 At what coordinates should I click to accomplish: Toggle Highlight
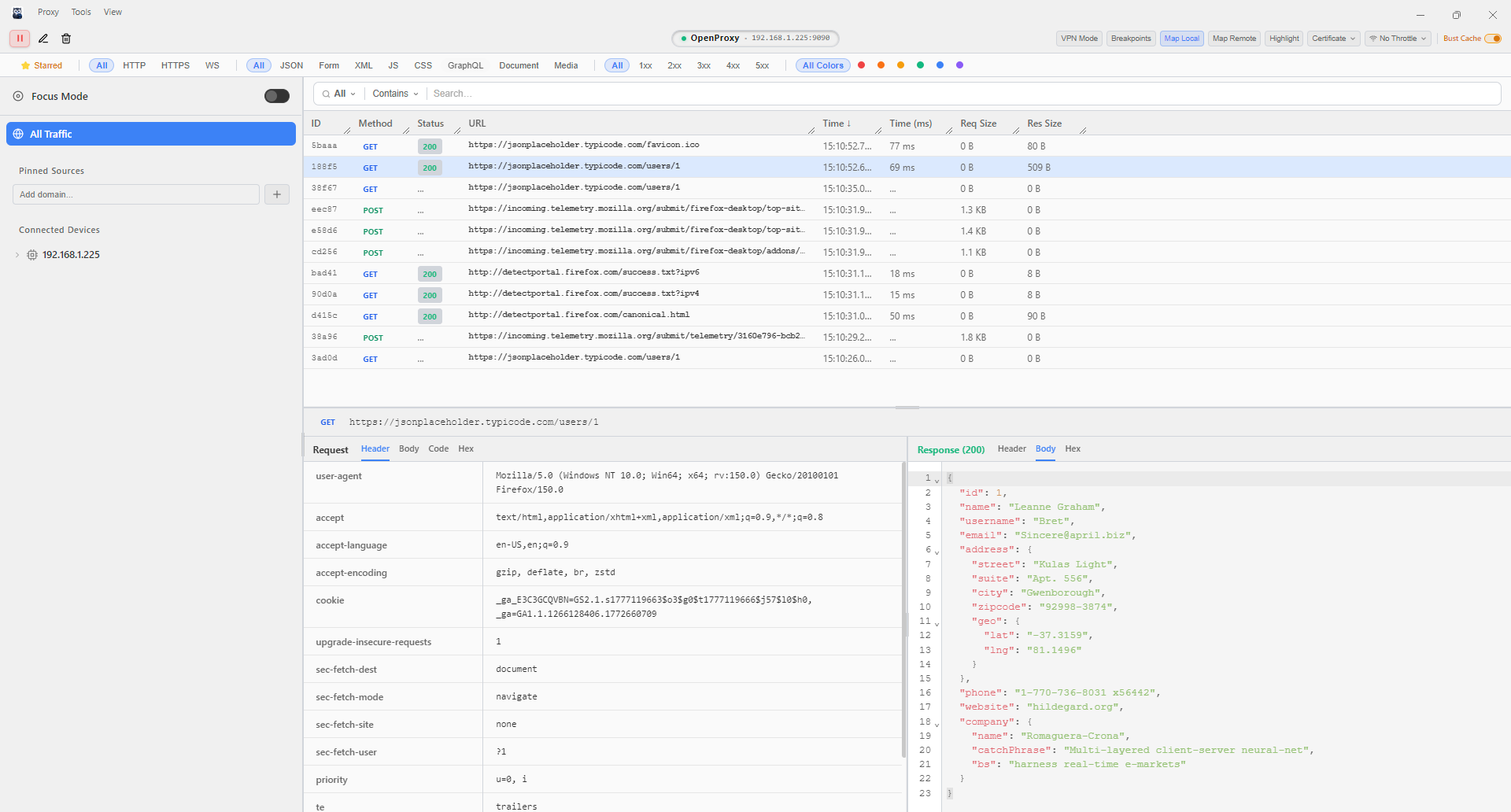pos(1284,39)
